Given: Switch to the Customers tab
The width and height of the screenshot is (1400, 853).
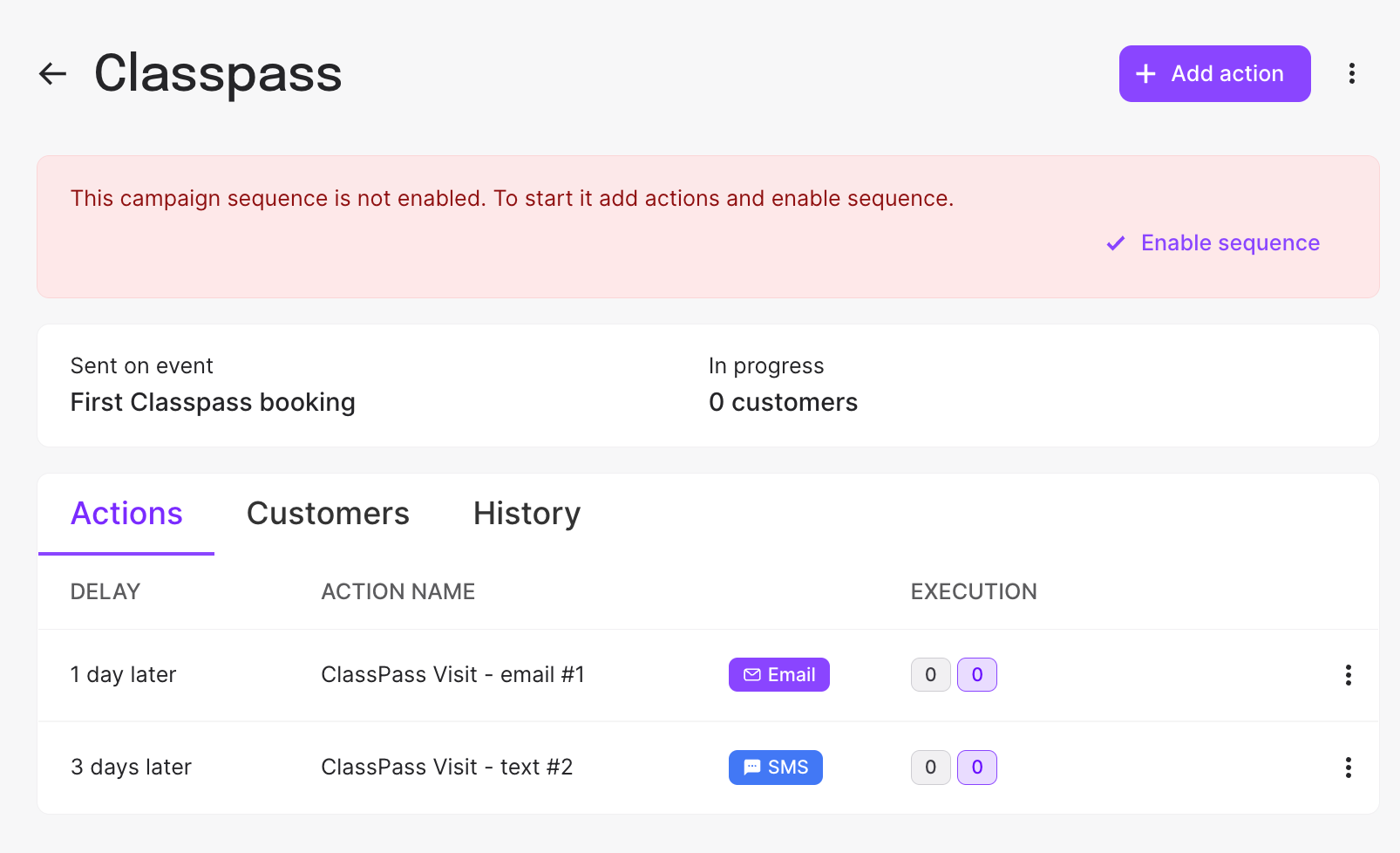Looking at the screenshot, I should (x=328, y=514).
